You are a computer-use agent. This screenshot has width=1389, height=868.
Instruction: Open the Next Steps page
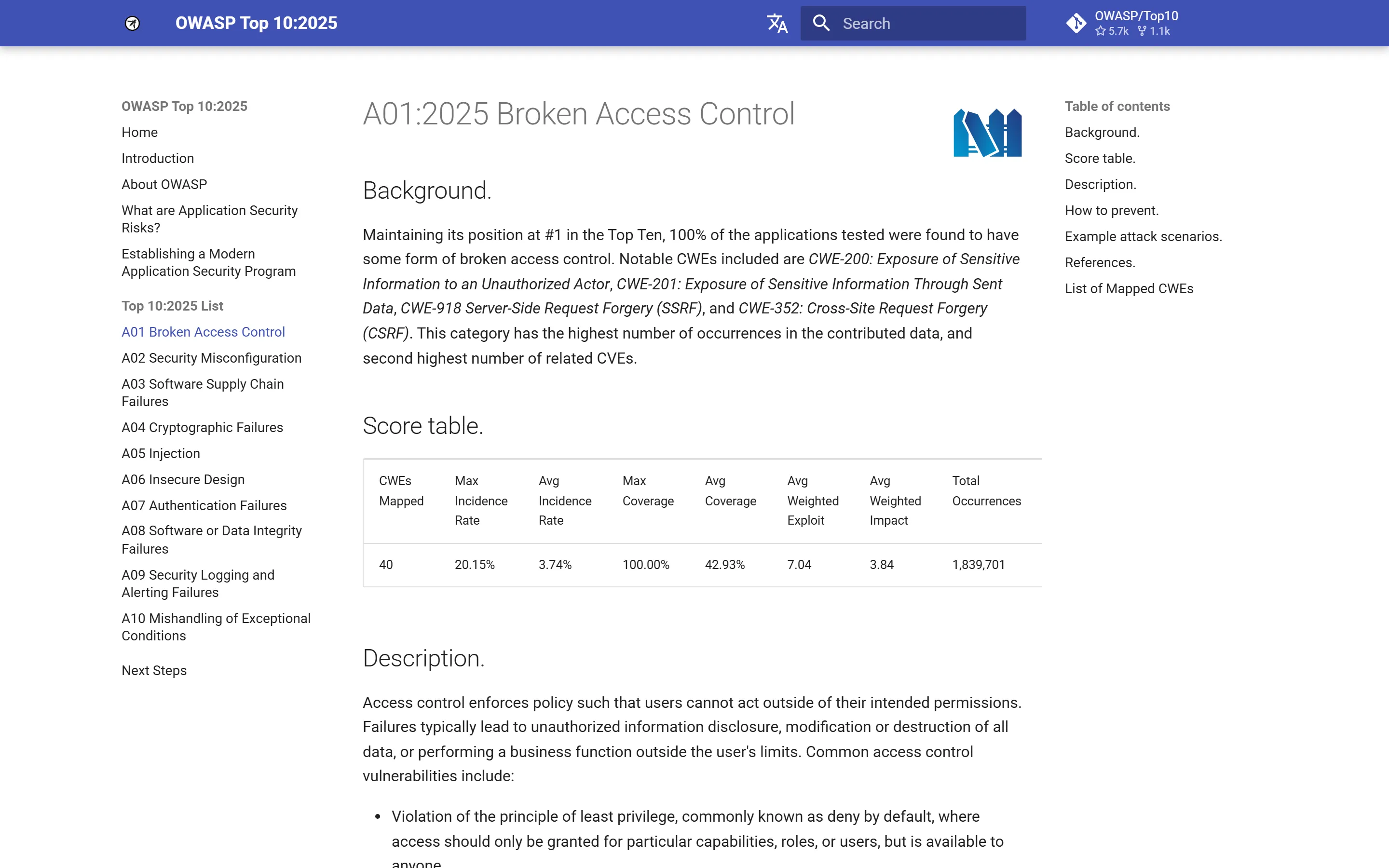(154, 670)
